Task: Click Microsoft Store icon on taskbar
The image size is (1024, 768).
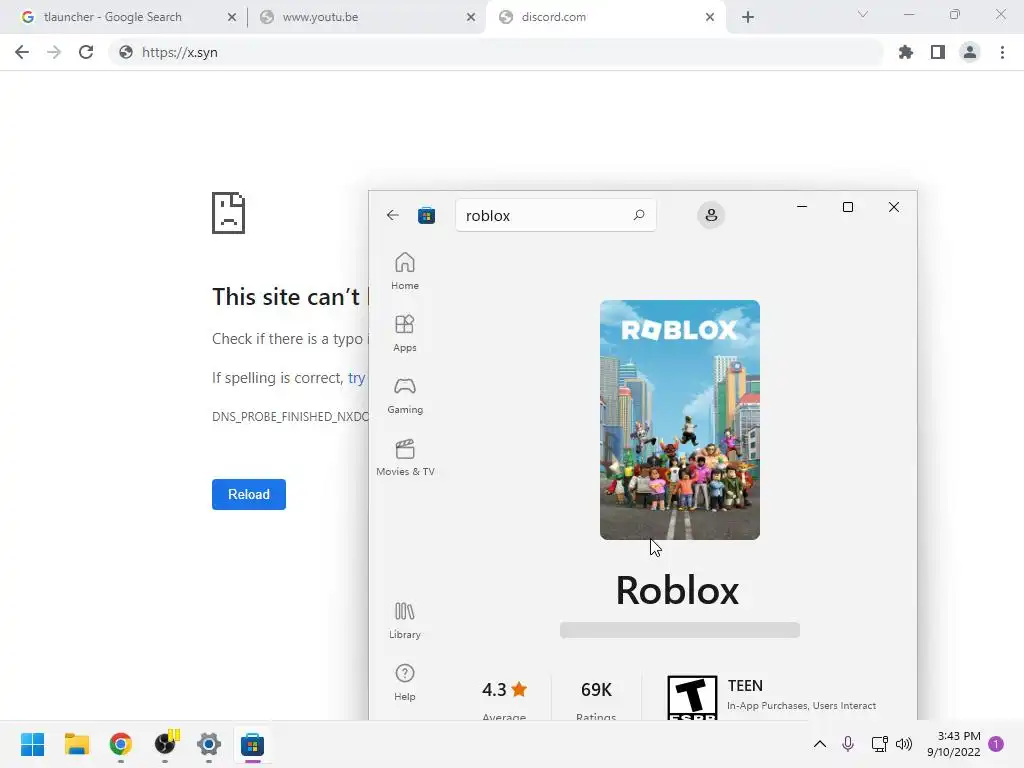Action: tap(253, 744)
